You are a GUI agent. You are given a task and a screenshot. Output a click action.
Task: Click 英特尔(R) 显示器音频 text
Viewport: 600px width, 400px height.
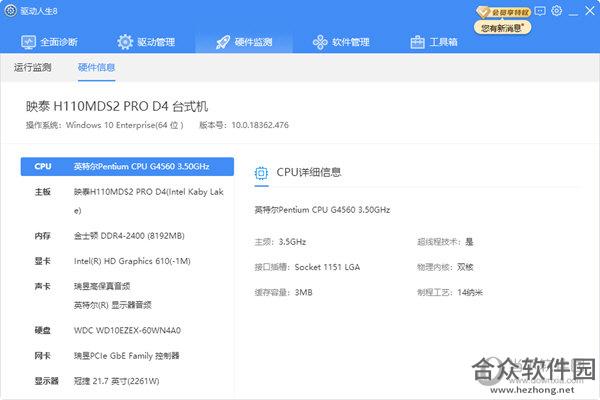point(112,305)
